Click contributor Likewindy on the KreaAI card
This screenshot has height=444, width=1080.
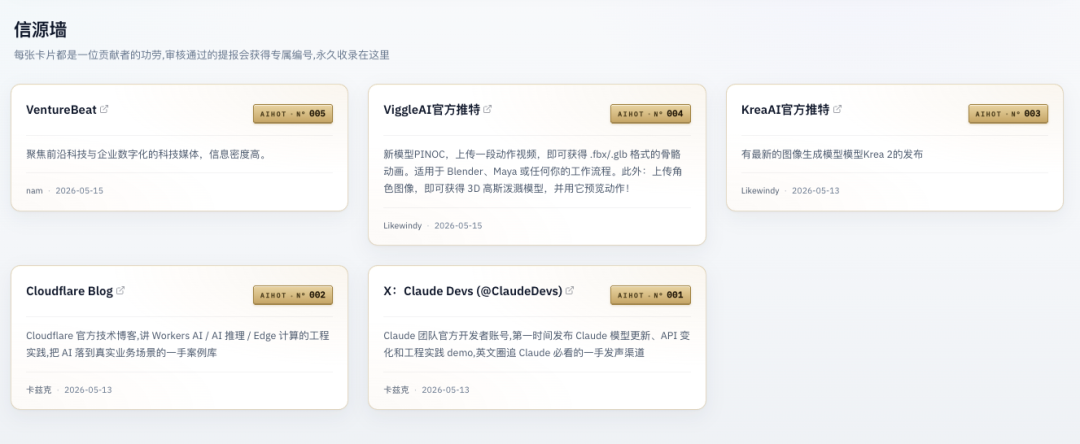(760, 191)
